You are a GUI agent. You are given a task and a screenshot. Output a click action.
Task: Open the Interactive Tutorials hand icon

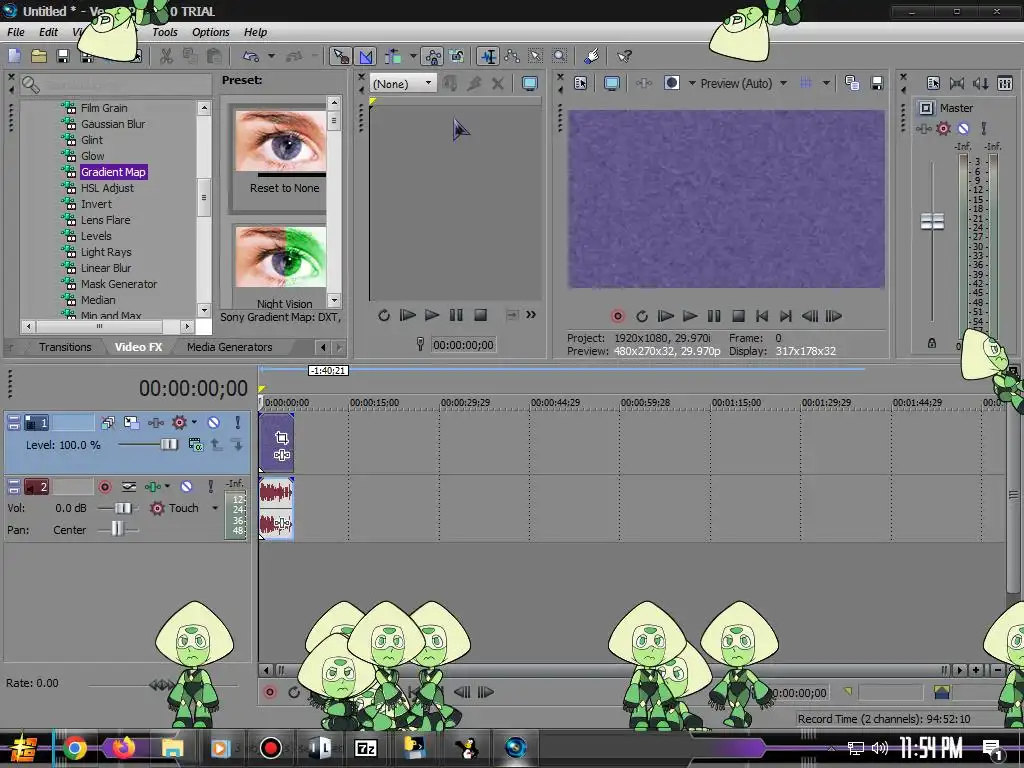592,56
